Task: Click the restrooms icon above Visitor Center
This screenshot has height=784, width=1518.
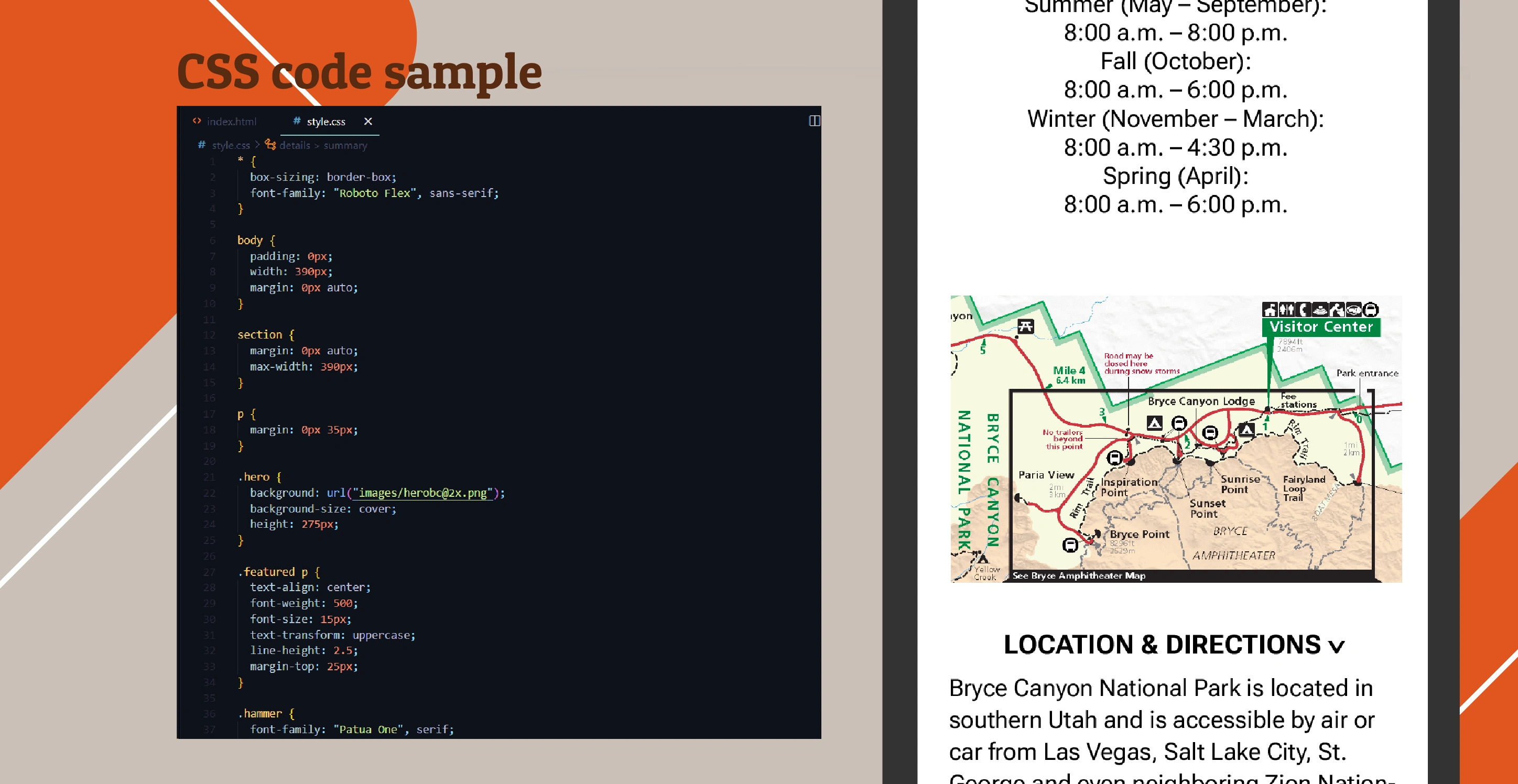Action: tap(1286, 309)
